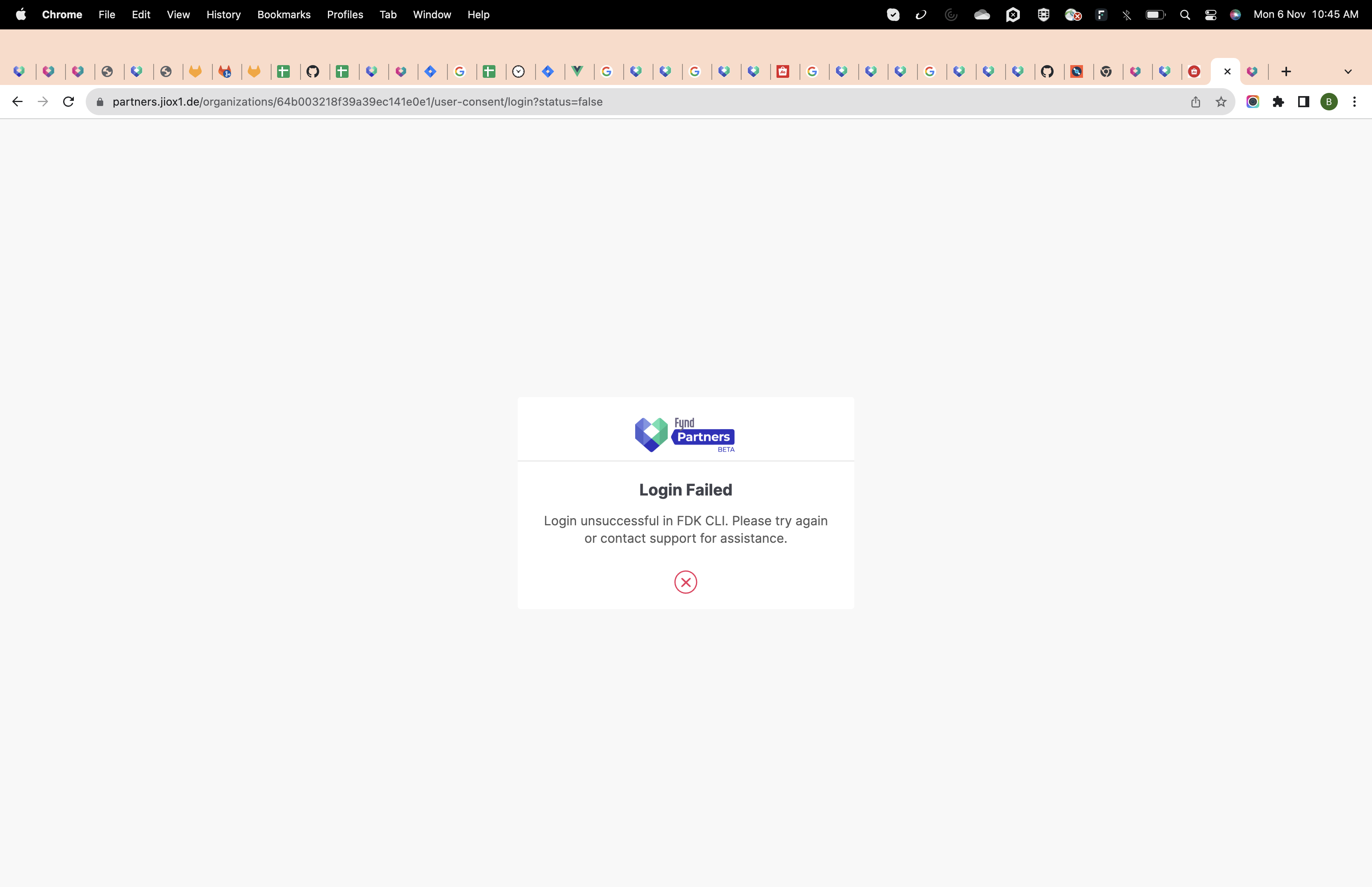Activate Siri from menu bar
This screenshot has width=1372, height=887.
point(1235,14)
